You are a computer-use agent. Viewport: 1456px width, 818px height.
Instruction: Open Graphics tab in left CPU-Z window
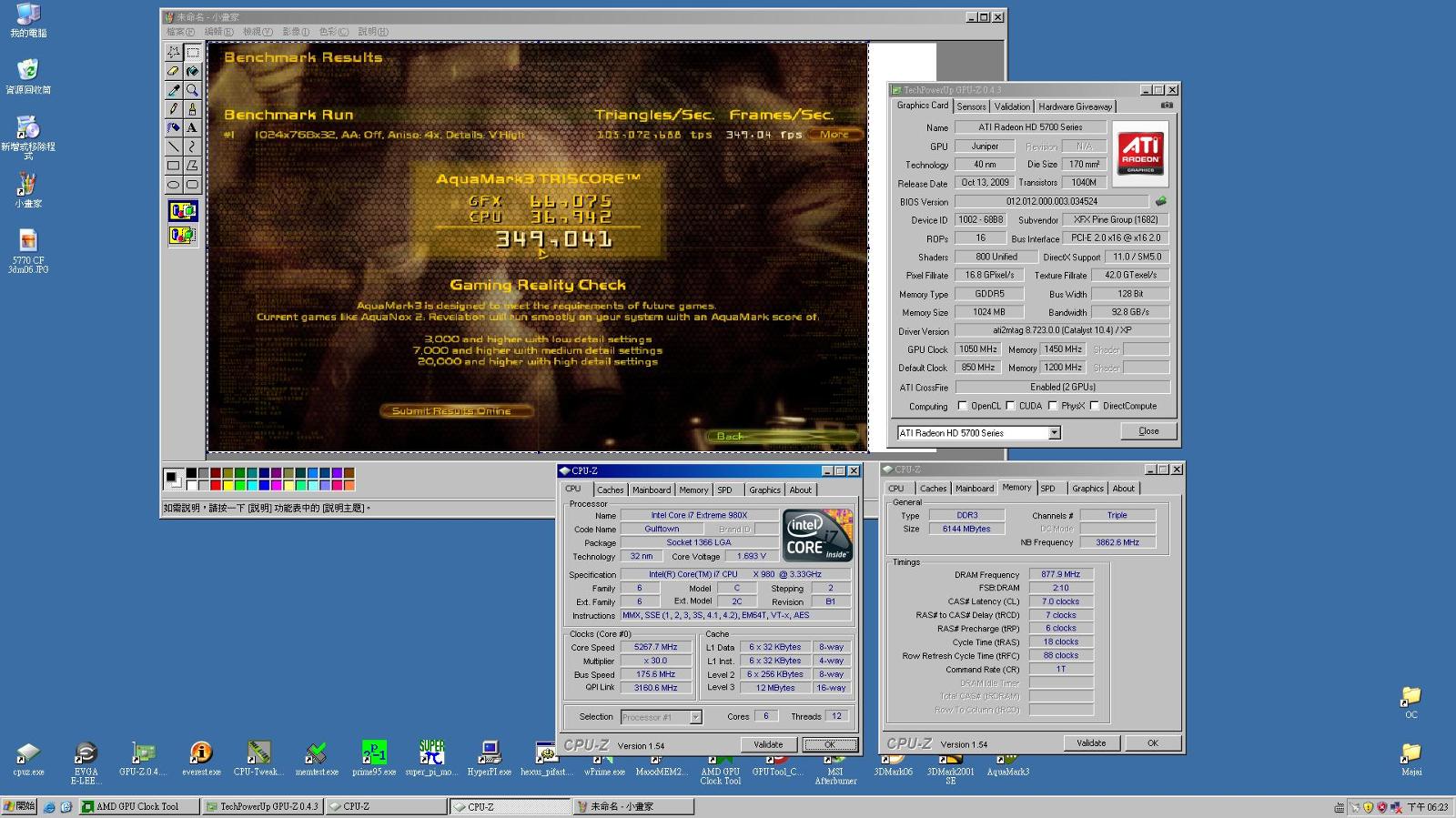764,490
